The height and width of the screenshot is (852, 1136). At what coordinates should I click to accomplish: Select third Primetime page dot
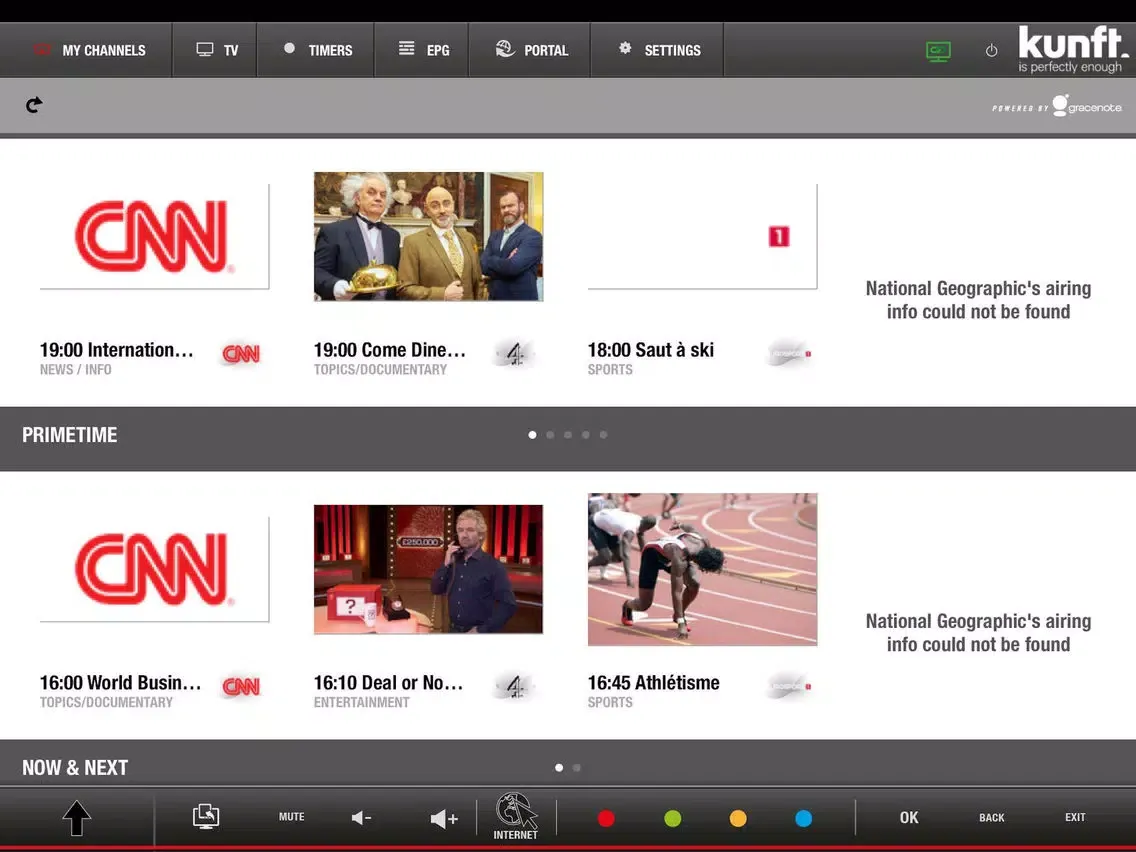(568, 435)
